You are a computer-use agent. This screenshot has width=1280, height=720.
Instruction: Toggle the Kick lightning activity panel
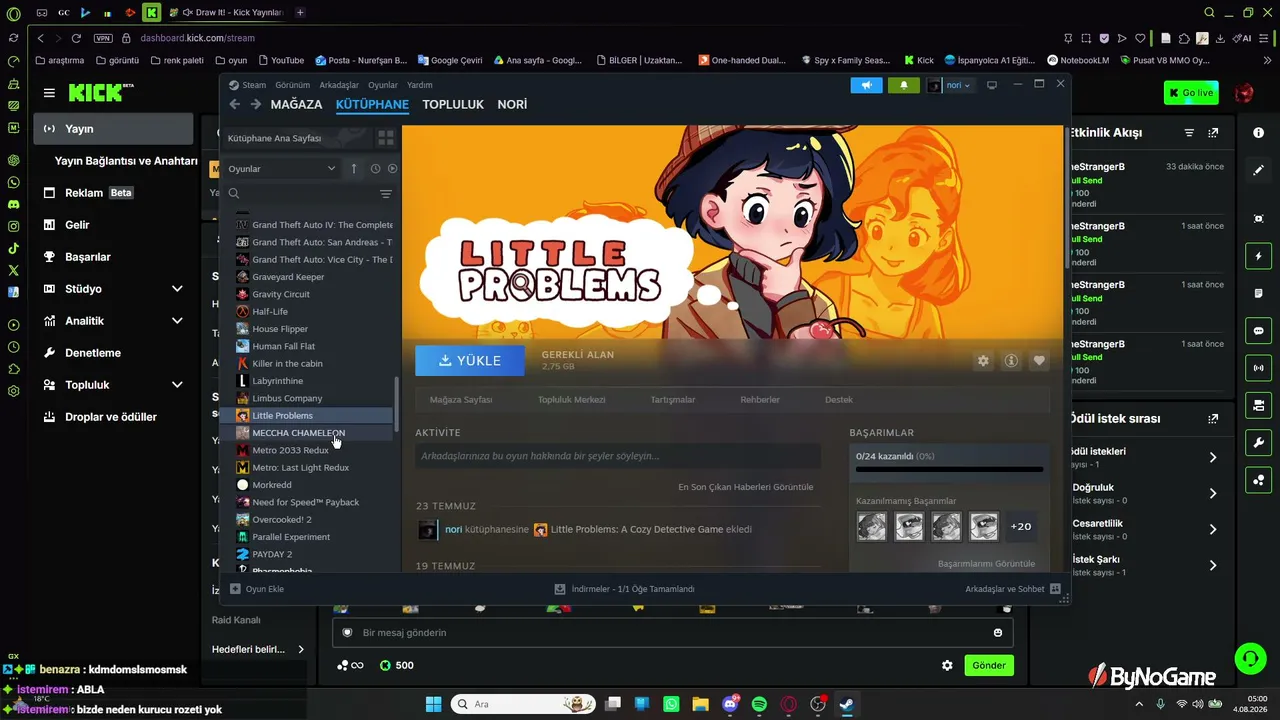[x=1258, y=256]
